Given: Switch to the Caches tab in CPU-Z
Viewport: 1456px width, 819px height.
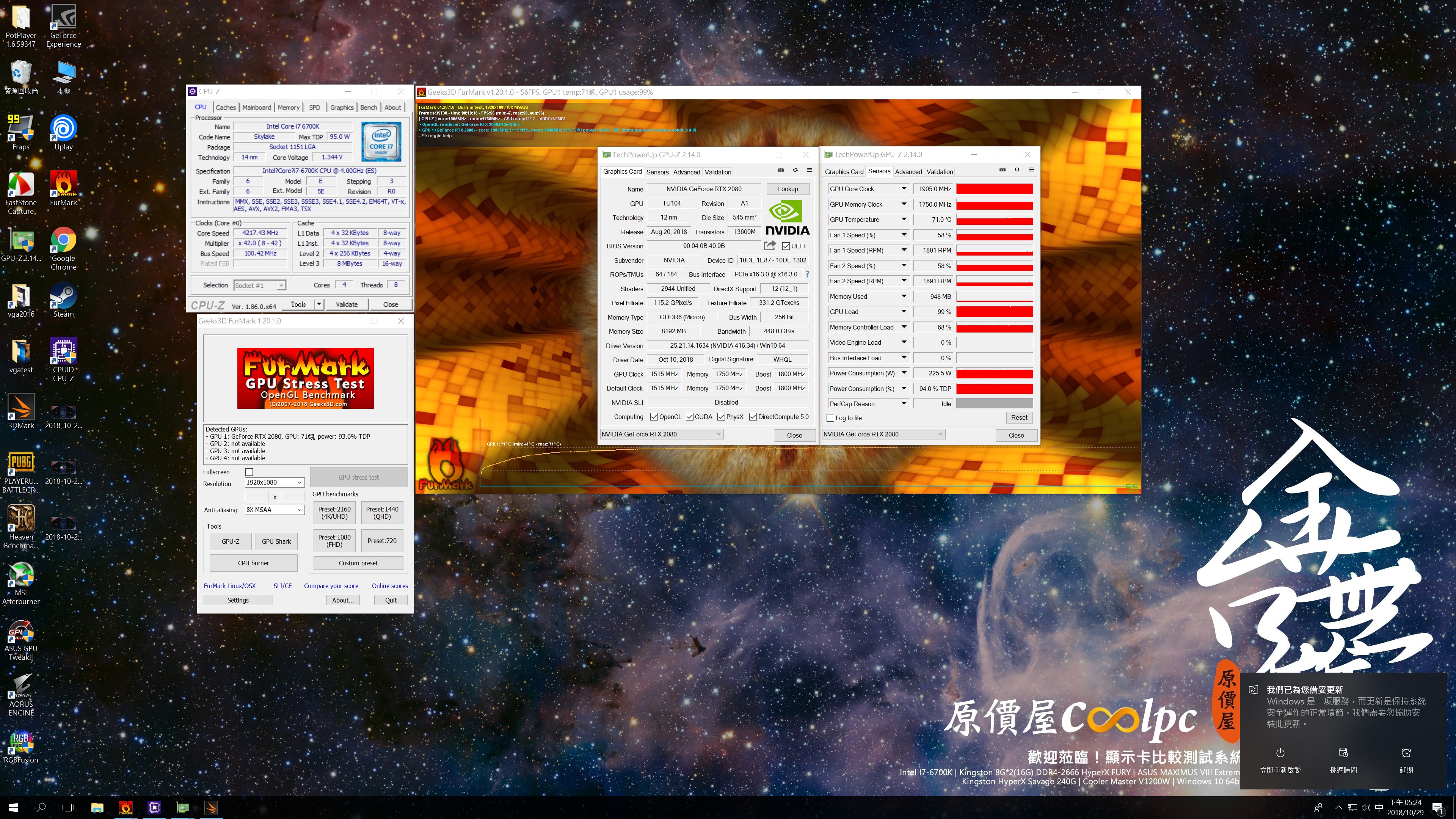Looking at the screenshot, I should pos(226,107).
